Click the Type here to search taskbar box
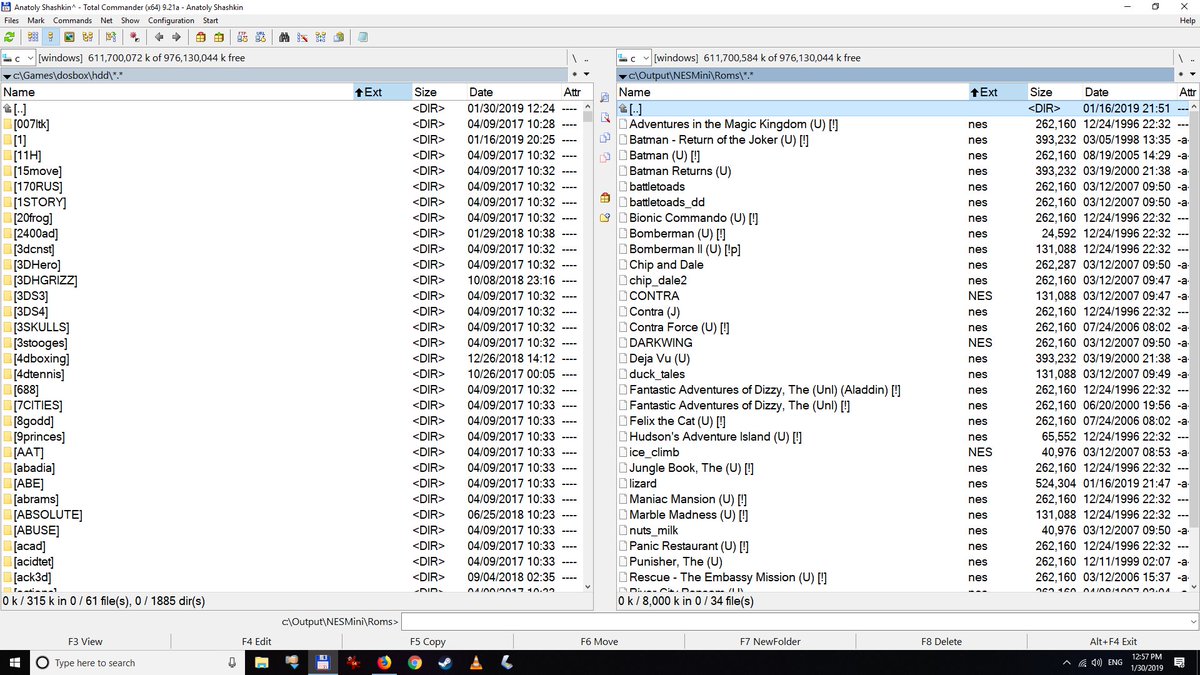This screenshot has height=675, width=1200. (x=137, y=662)
